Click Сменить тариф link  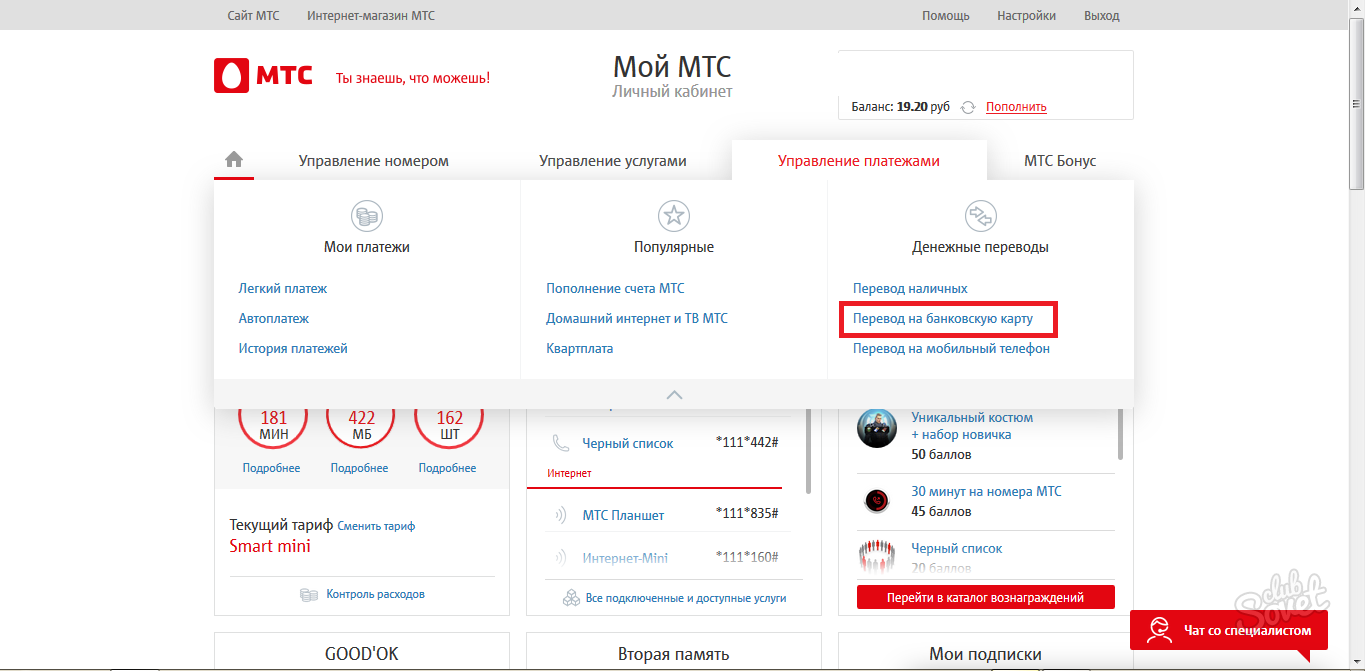point(376,526)
